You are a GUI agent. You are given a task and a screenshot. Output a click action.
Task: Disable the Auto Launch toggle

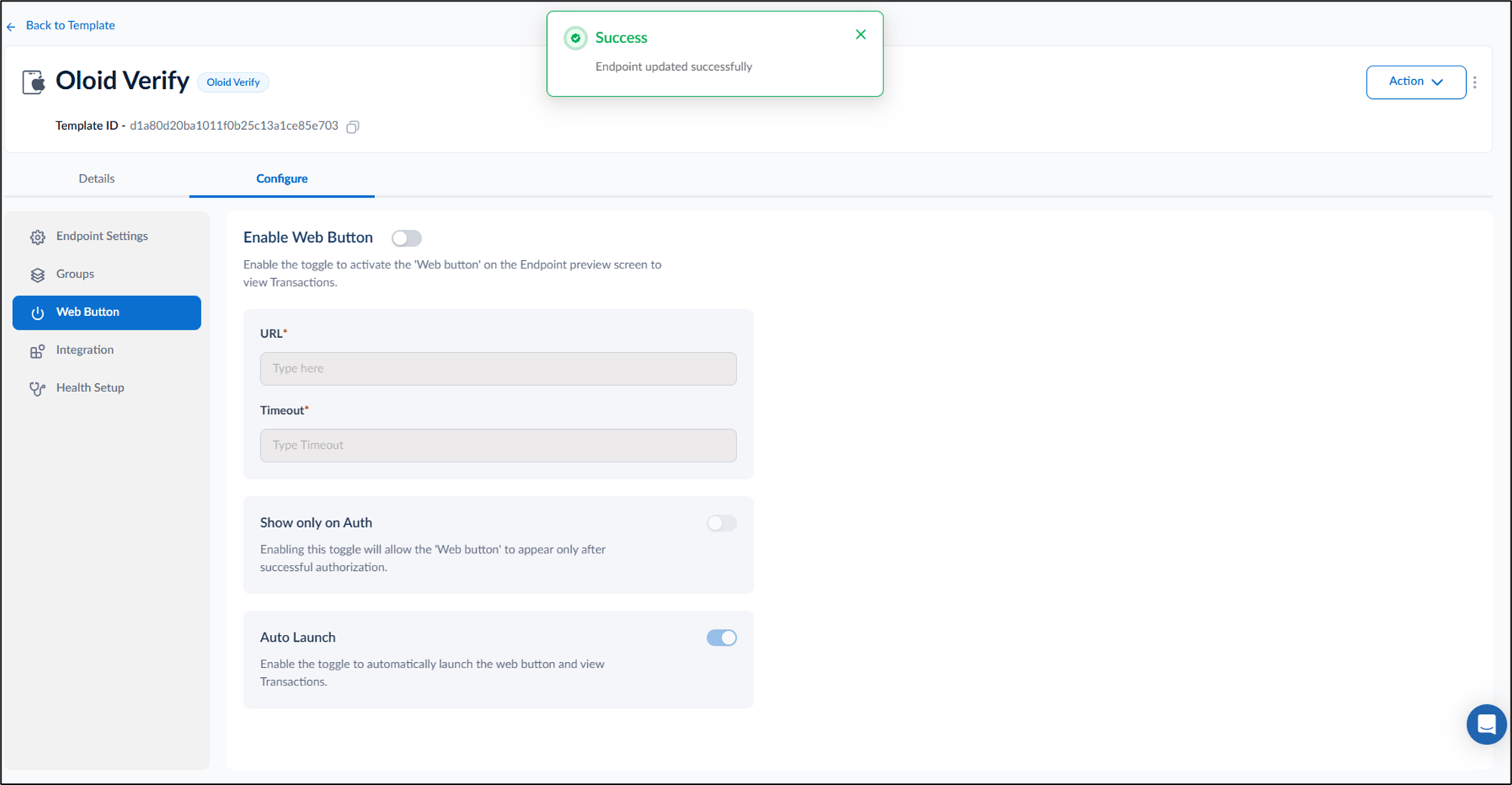[x=721, y=638]
